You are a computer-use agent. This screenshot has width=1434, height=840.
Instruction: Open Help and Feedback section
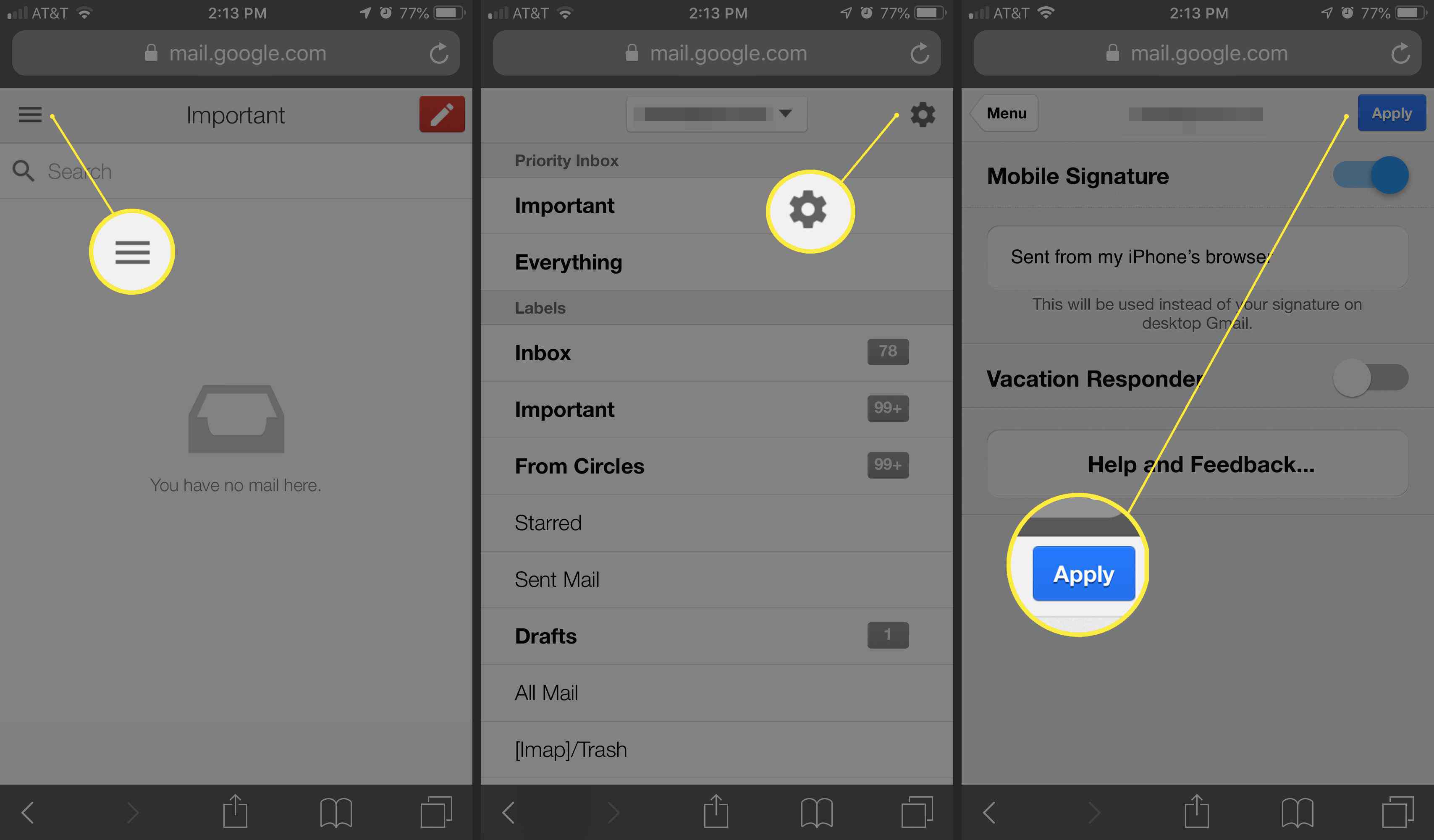tap(1197, 463)
